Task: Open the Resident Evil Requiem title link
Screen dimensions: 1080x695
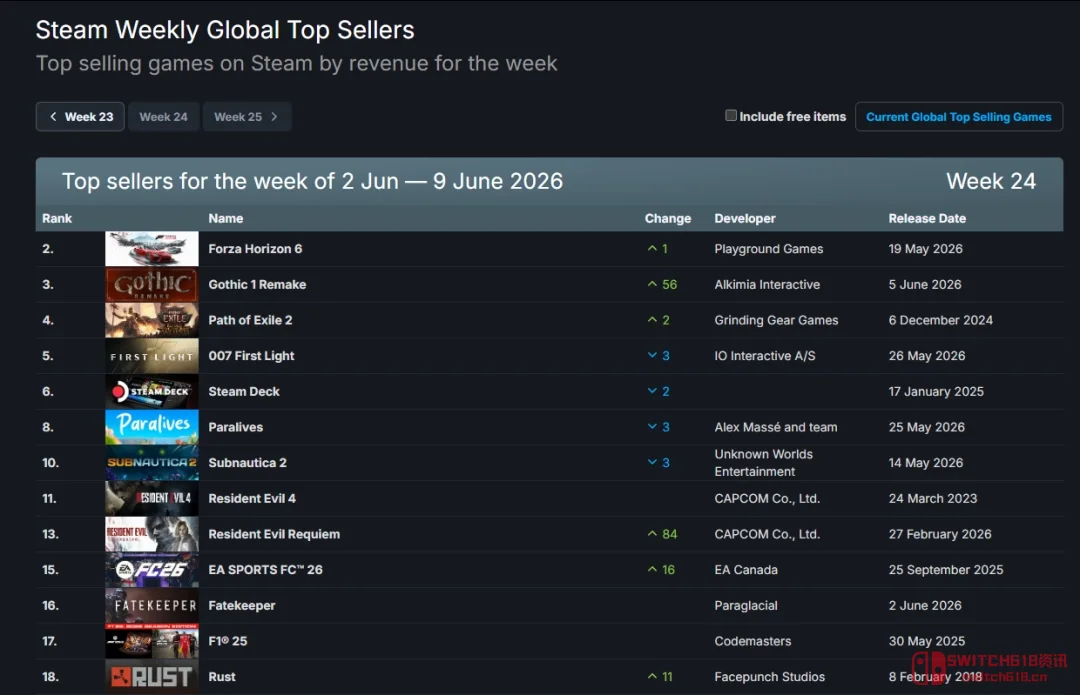Action: (x=274, y=534)
